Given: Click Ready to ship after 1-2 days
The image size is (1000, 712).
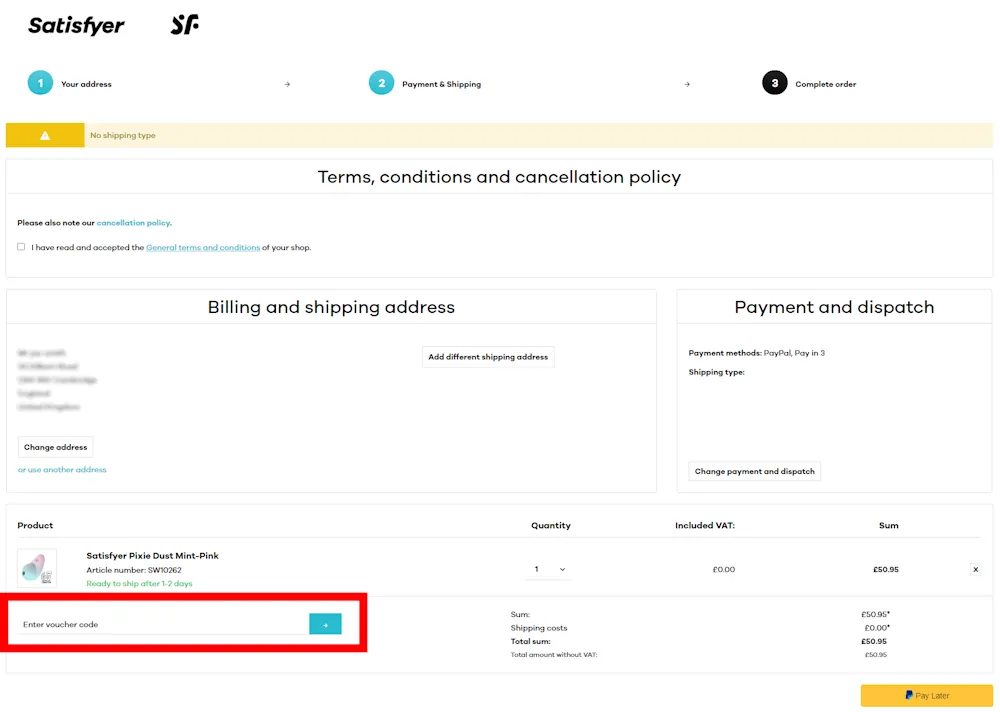Looking at the screenshot, I should (139, 584).
